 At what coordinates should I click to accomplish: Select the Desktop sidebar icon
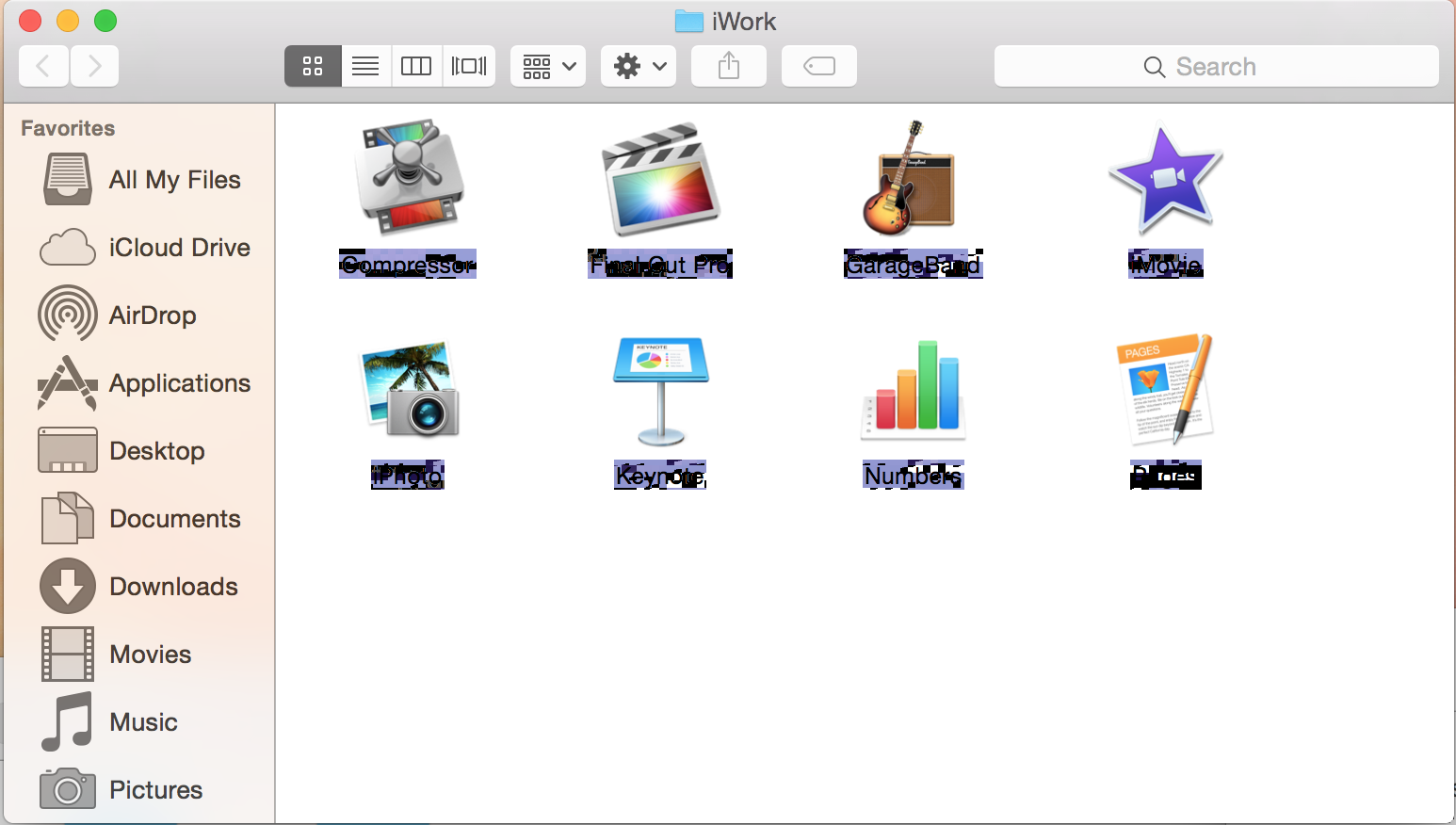[x=68, y=450]
